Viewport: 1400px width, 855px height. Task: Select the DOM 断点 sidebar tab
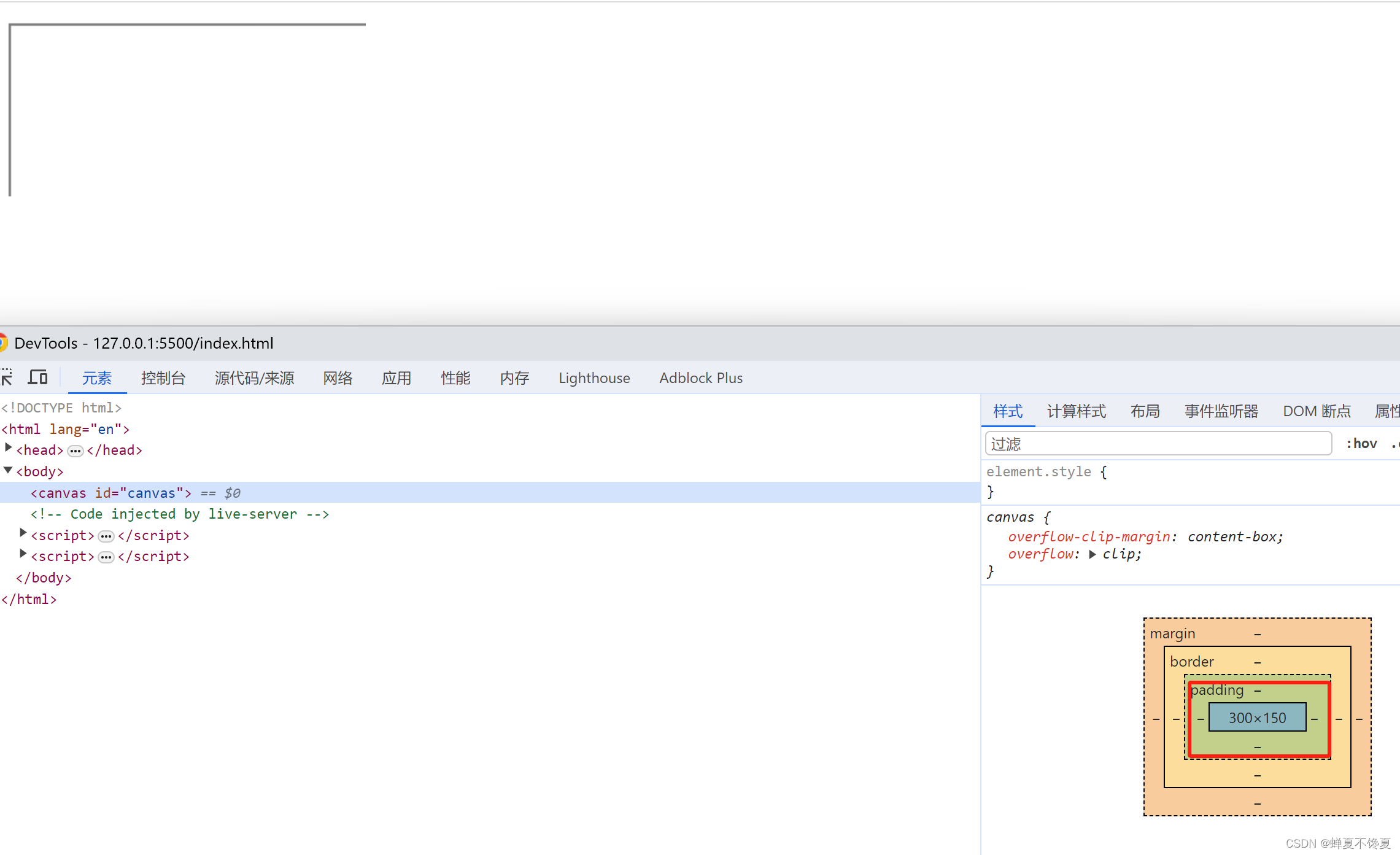1317,411
